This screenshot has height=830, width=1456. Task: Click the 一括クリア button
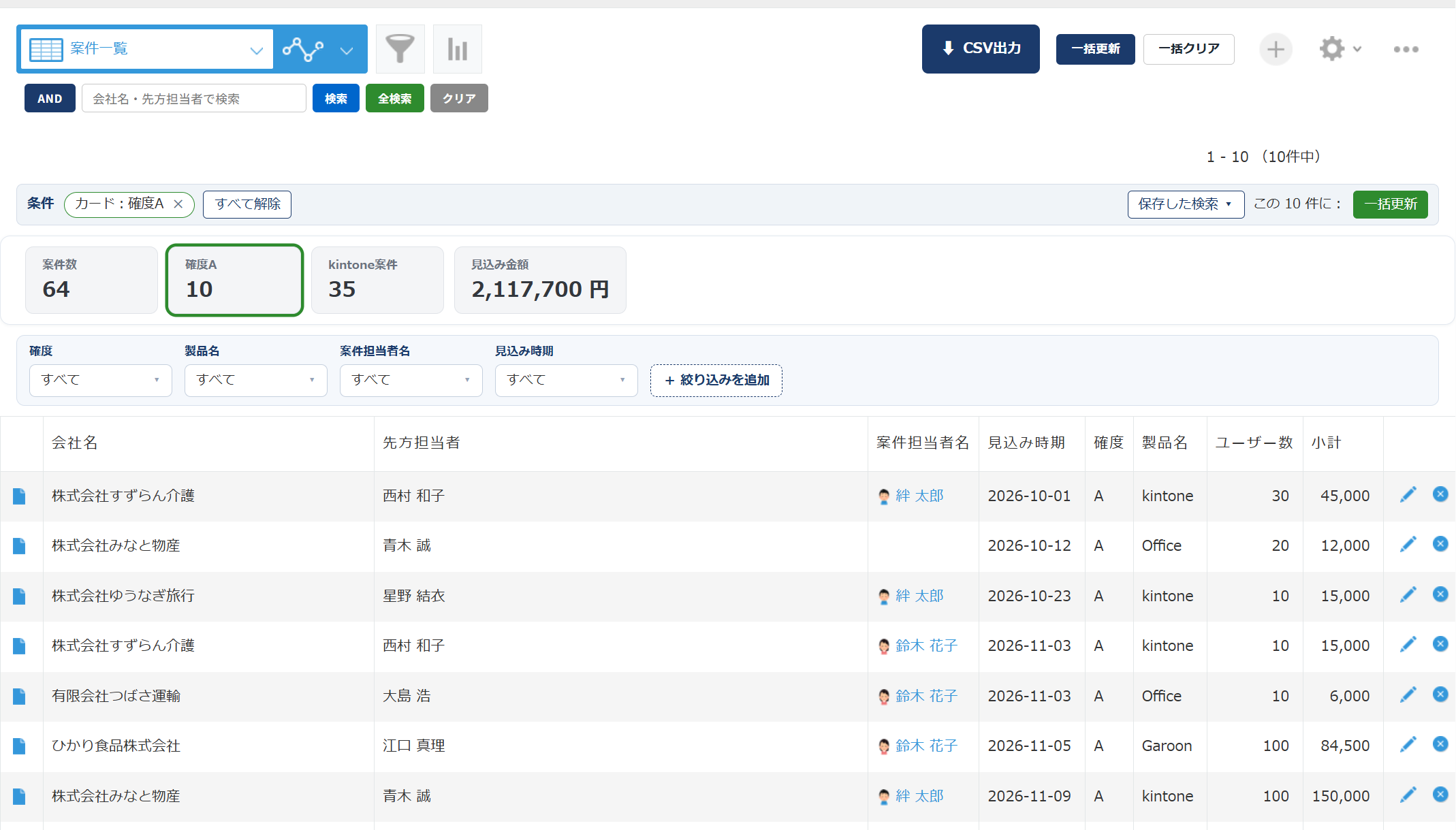(1189, 49)
